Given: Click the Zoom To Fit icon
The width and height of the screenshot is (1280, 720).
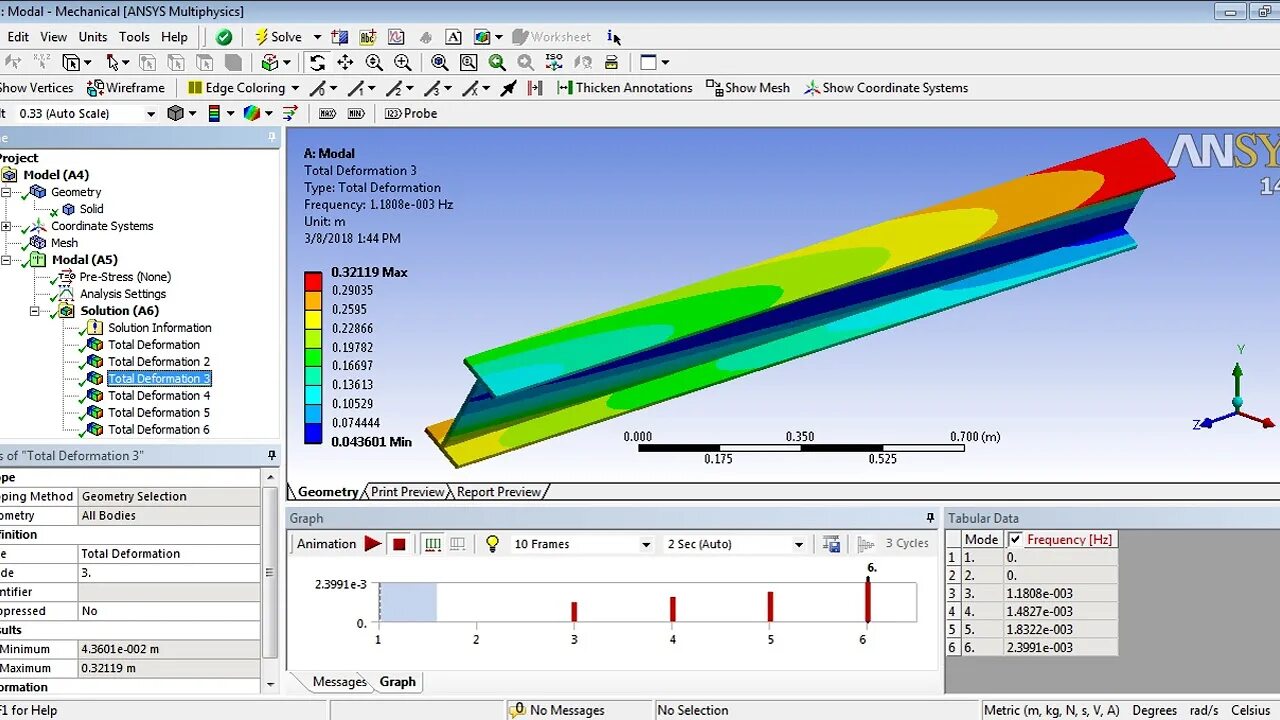Looking at the screenshot, I should click(439, 62).
